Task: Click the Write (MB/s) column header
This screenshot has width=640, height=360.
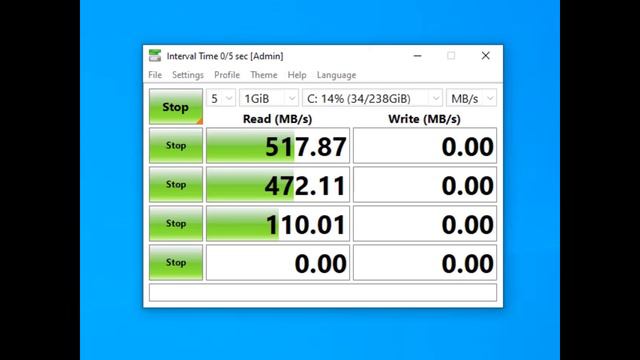Action: [424, 119]
